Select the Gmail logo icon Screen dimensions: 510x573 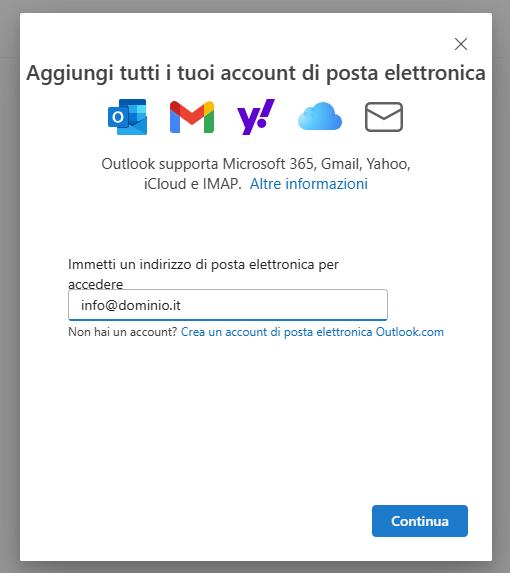192,117
